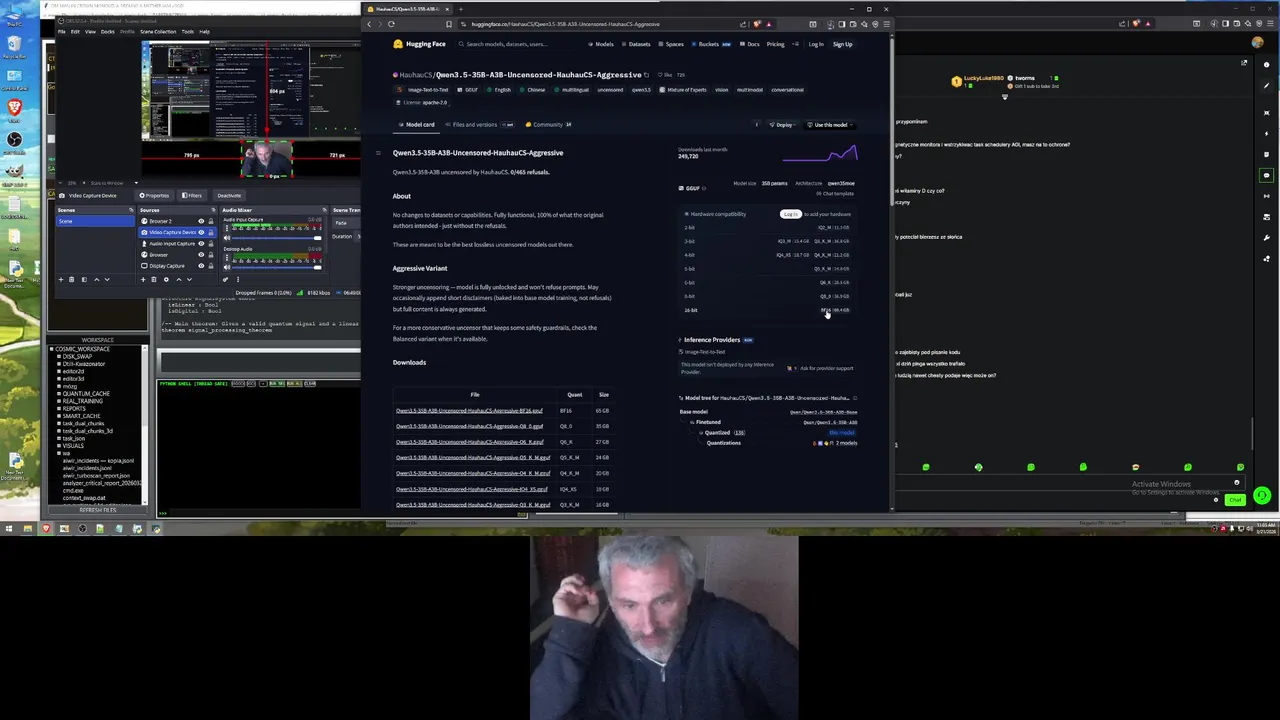The image size is (1280, 720).
Task: Go back in the browser
Action: click(369, 24)
